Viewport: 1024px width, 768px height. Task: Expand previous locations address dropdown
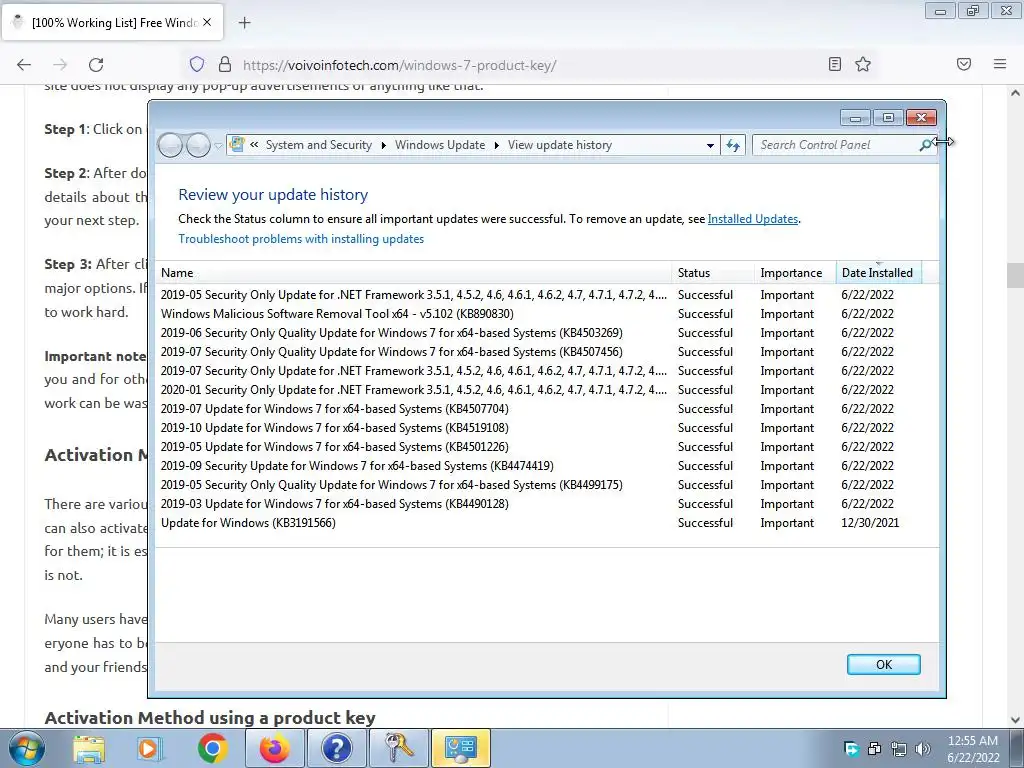coord(711,145)
